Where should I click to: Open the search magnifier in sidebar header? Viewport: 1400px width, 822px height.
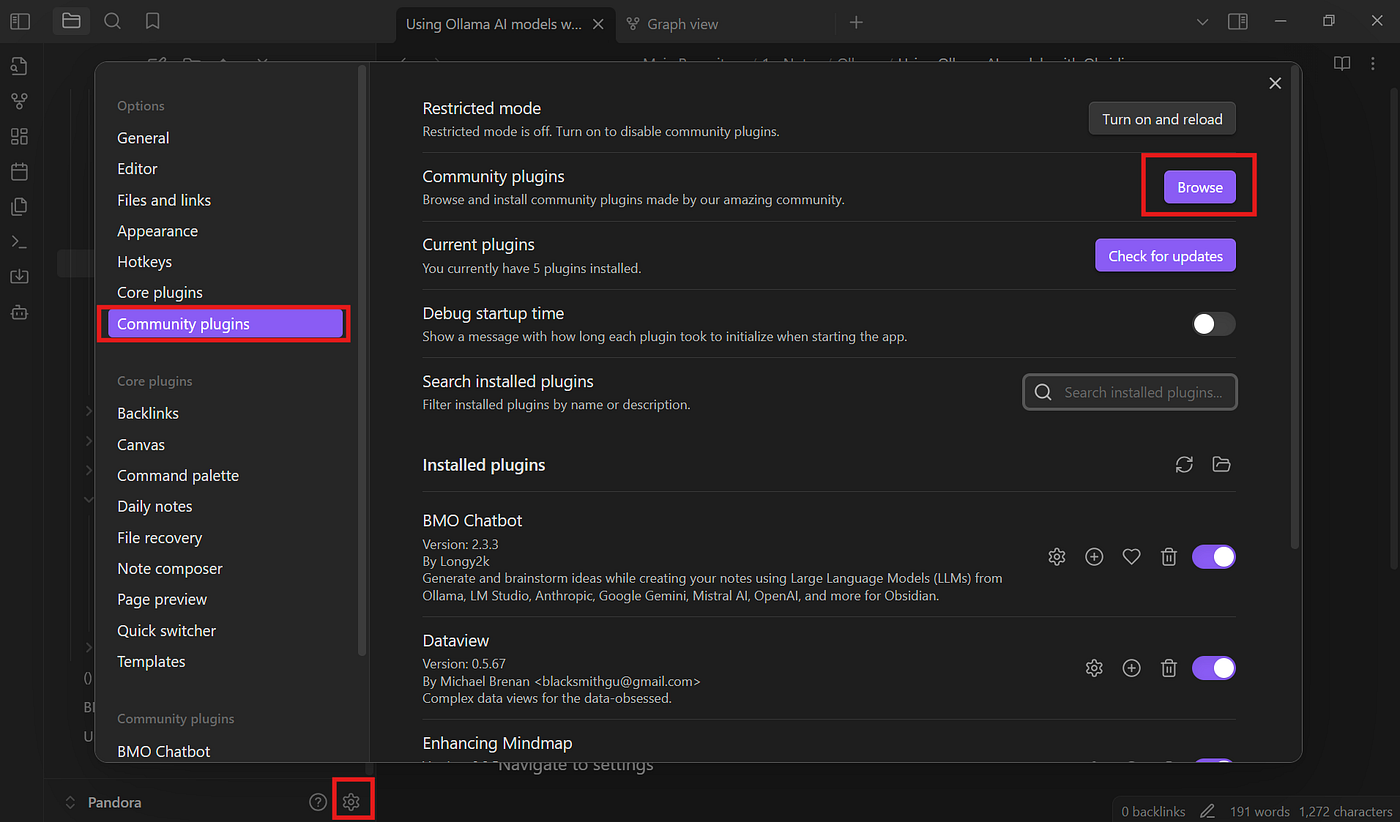click(x=113, y=21)
